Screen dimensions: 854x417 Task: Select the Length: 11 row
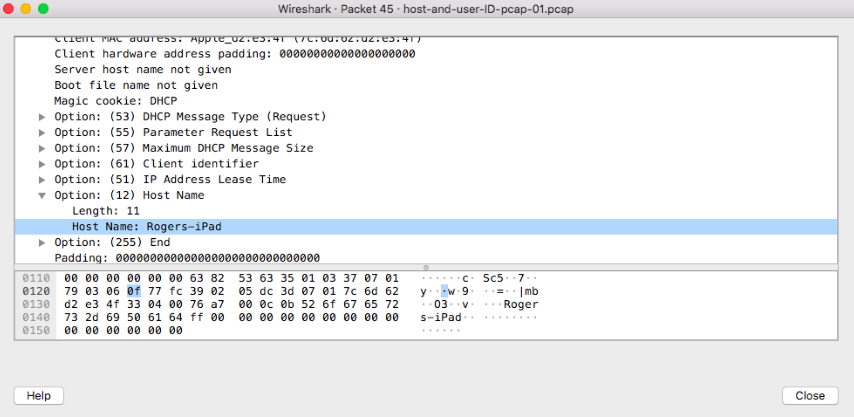click(x=426, y=211)
